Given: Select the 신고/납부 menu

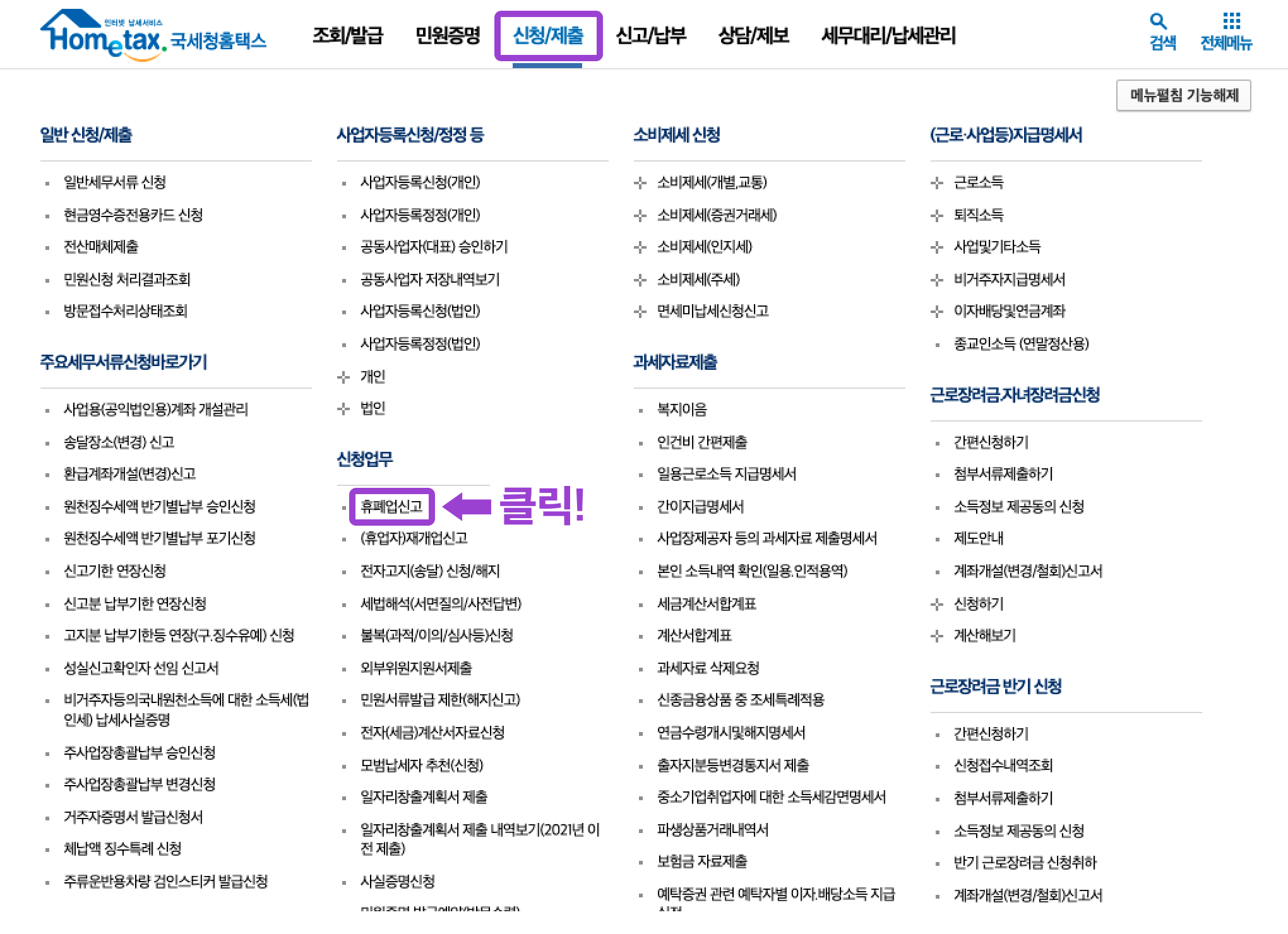Looking at the screenshot, I should [x=650, y=35].
